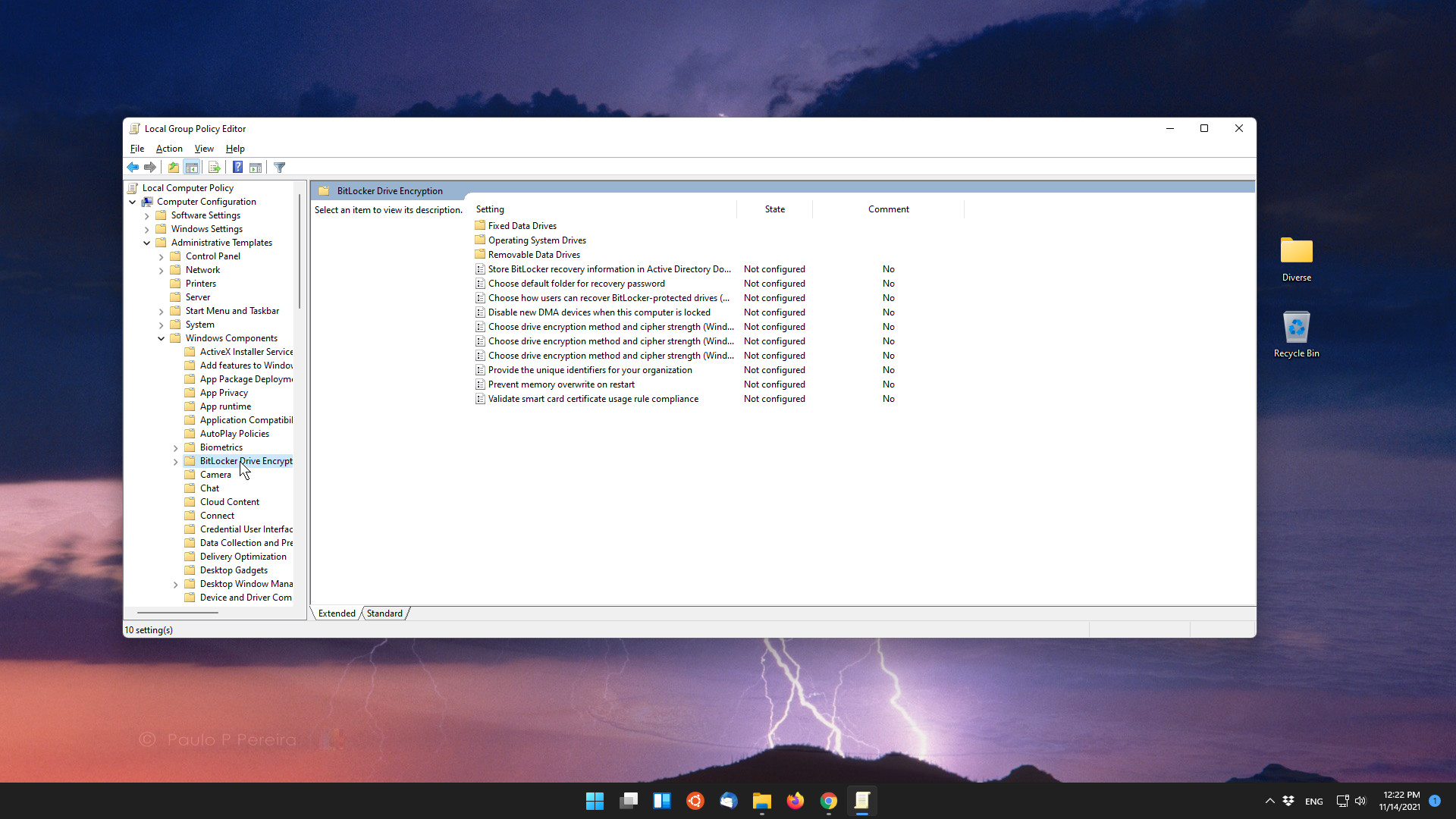Expand the Desktop Window Manager node

pos(176,584)
